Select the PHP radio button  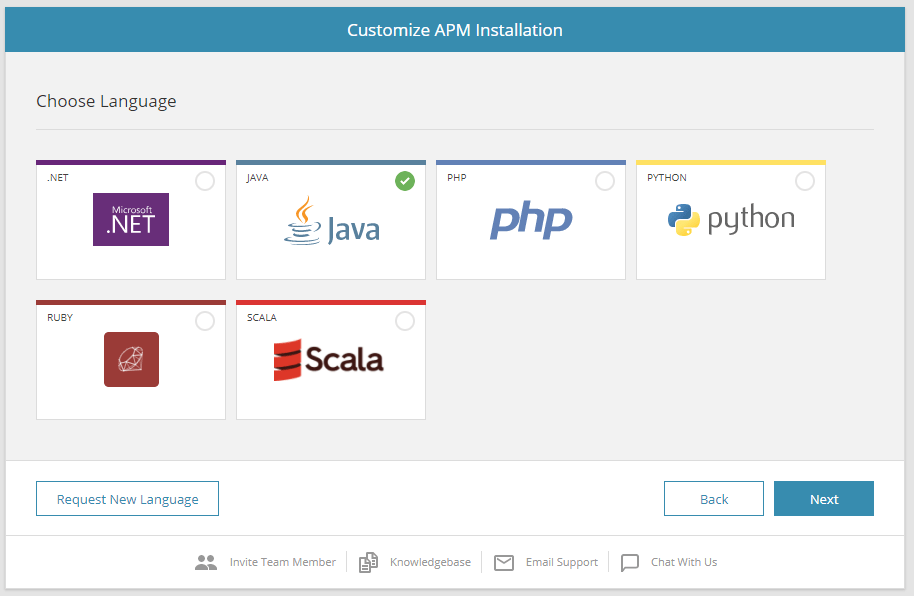tap(605, 181)
